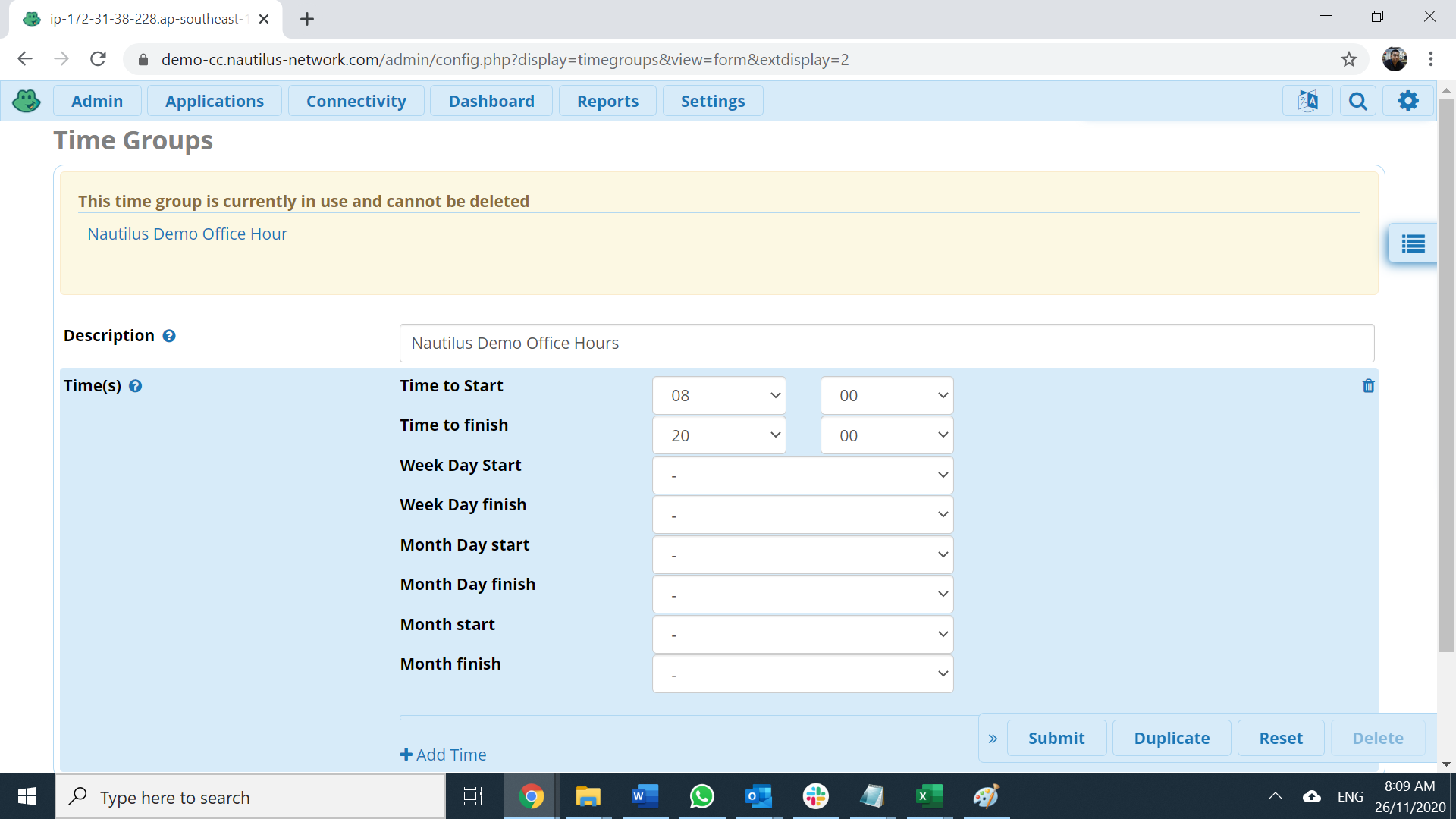Open the Applications menu
Image resolution: width=1456 pixels, height=819 pixels.
point(215,101)
